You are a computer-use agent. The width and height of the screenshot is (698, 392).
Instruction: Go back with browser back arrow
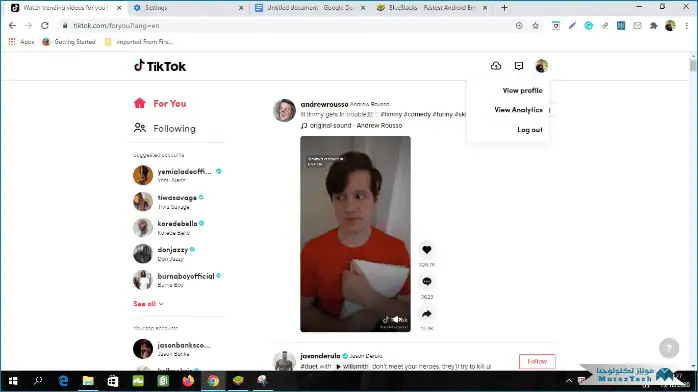[x=12, y=26]
